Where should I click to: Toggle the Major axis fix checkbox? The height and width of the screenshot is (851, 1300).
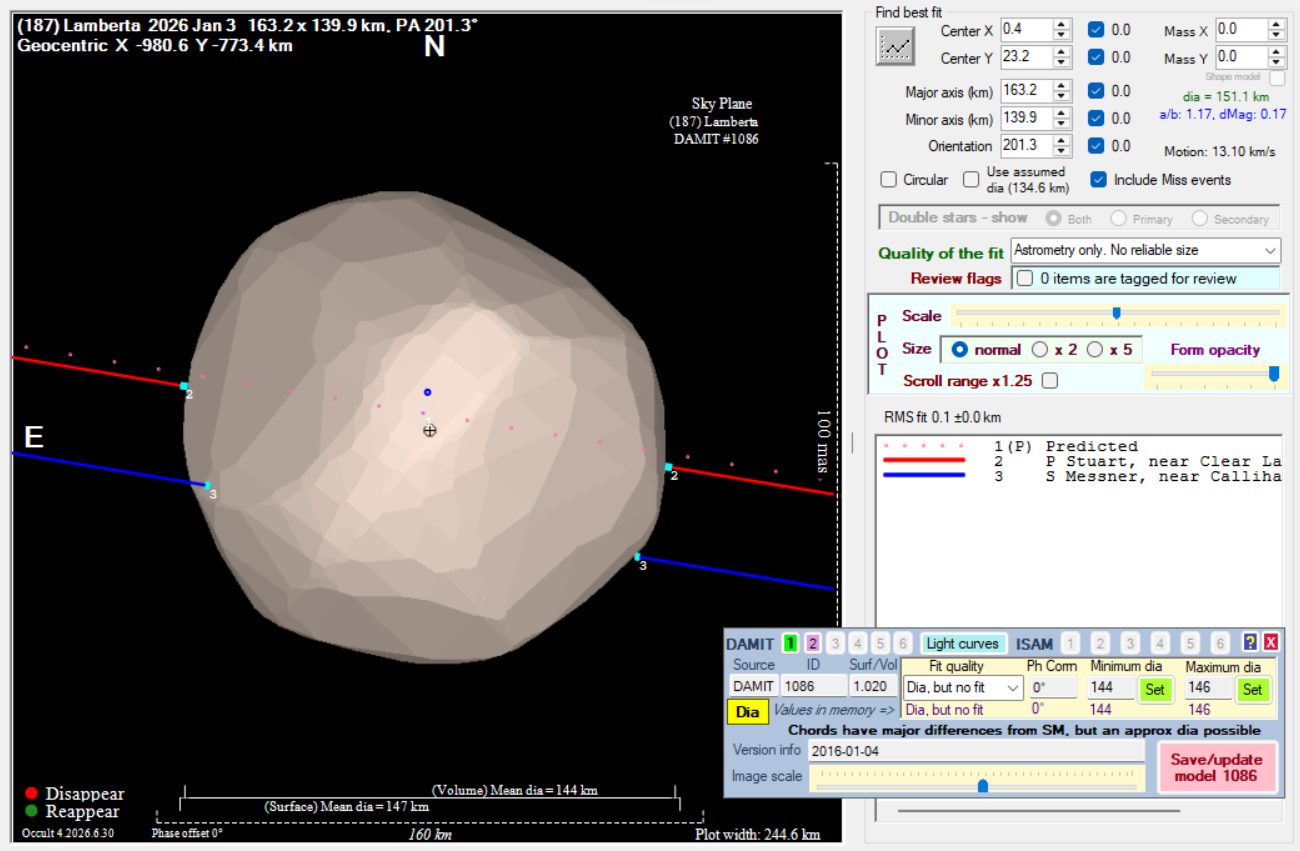pos(1097,91)
